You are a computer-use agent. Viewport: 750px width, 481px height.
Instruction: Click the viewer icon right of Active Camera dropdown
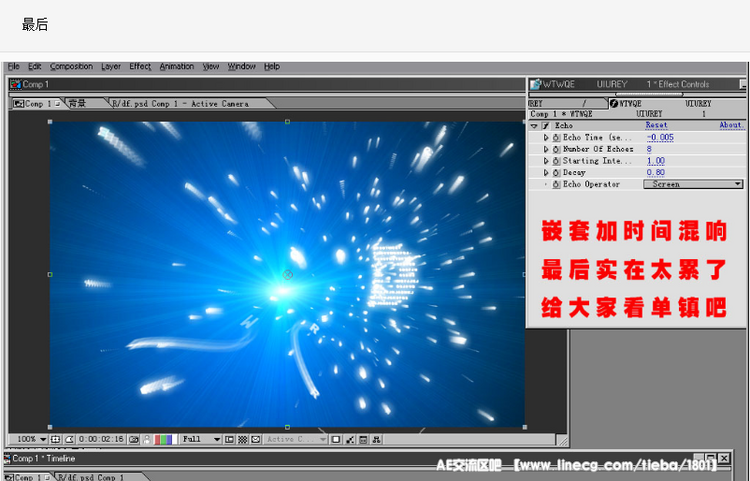(x=336, y=439)
